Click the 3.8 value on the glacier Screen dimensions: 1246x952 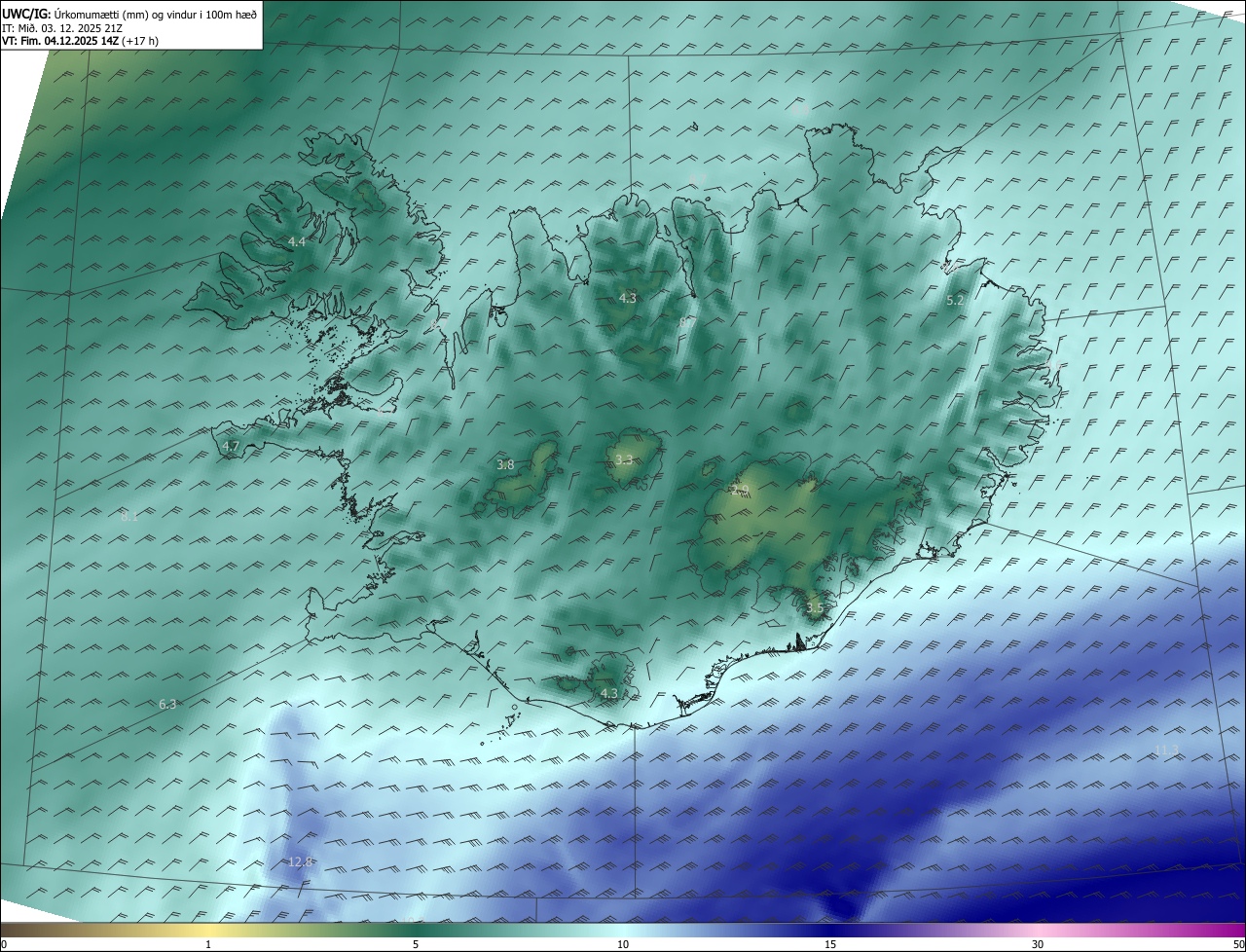click(505, 465)
